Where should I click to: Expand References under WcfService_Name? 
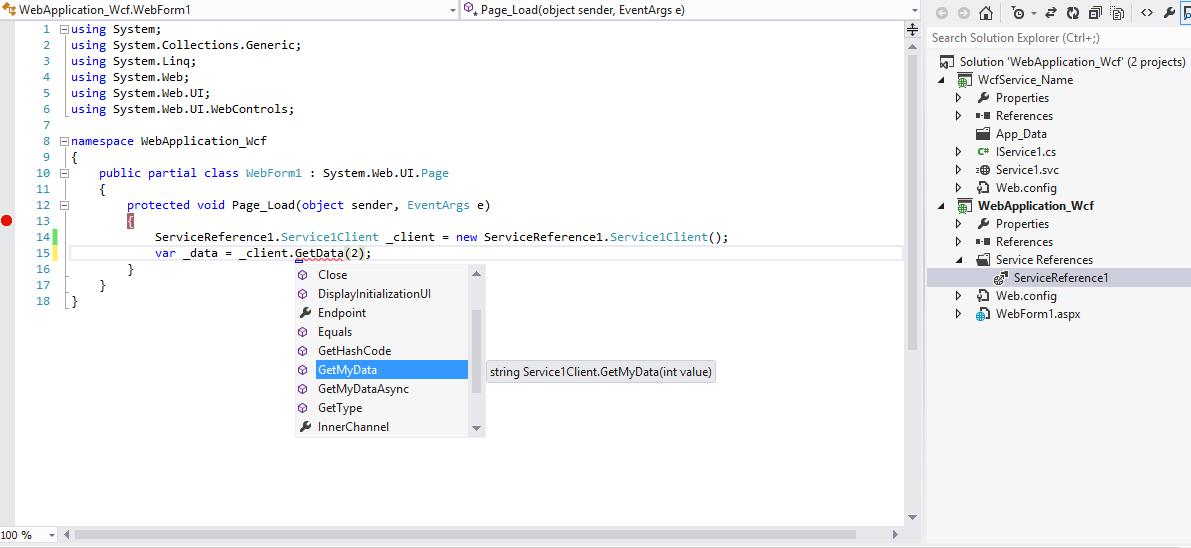(959, 116)
